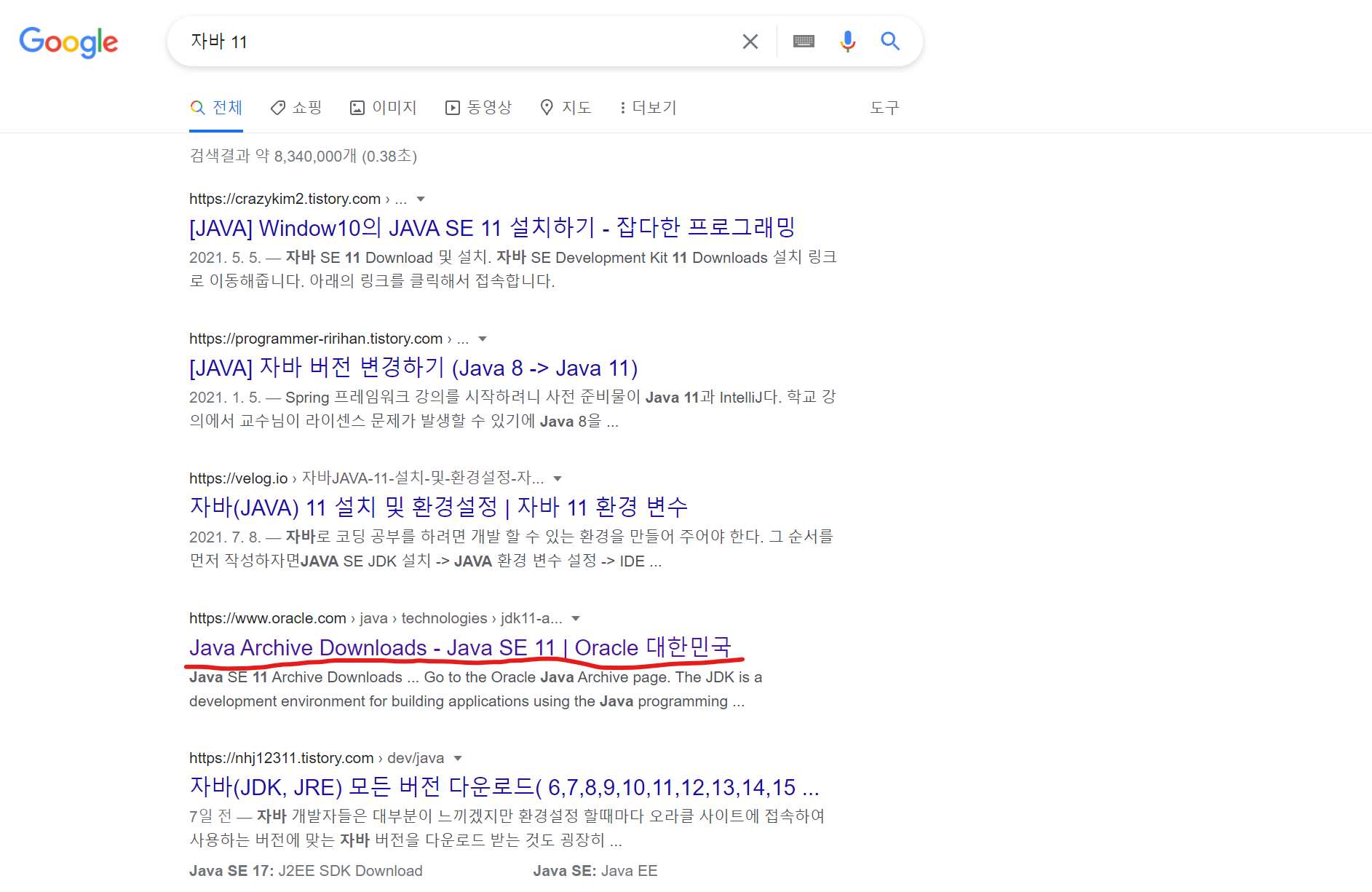Click the https://nhj12311.tistory.com › dev/java URL
Viewport: 1372px width, 892px height.
pyautogui.click(x=317, y=758)
